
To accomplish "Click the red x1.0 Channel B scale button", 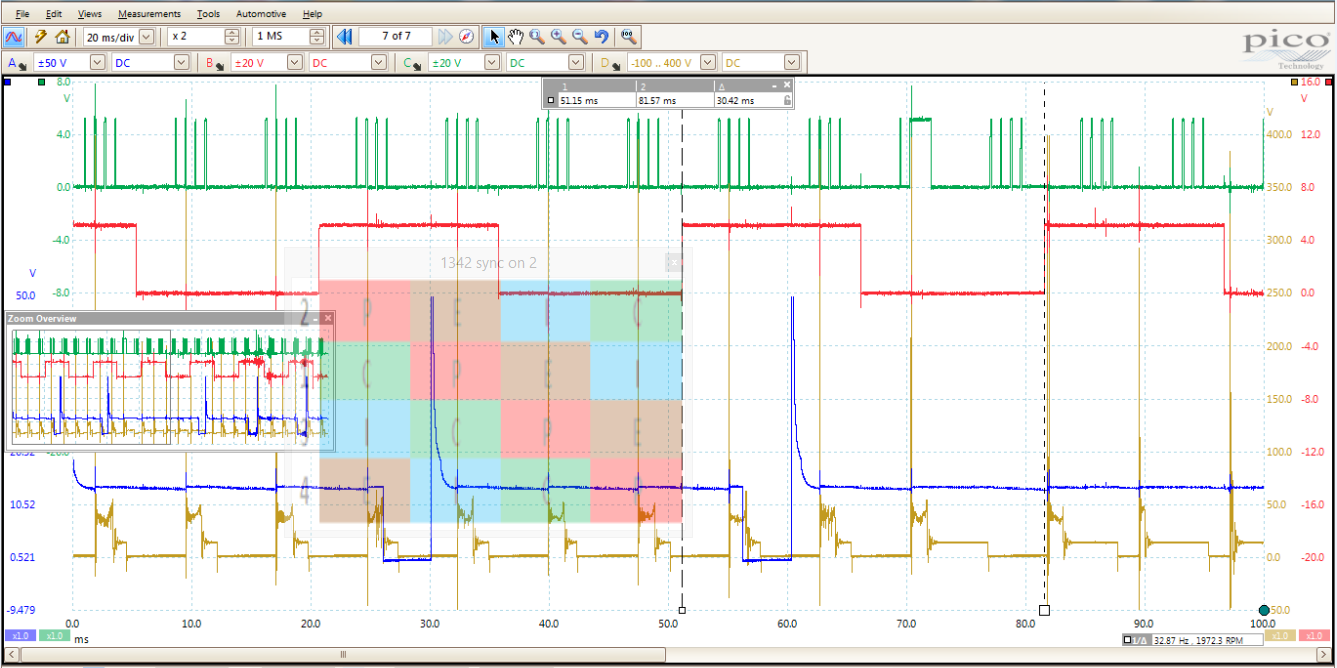I will tap(1315, 636).
